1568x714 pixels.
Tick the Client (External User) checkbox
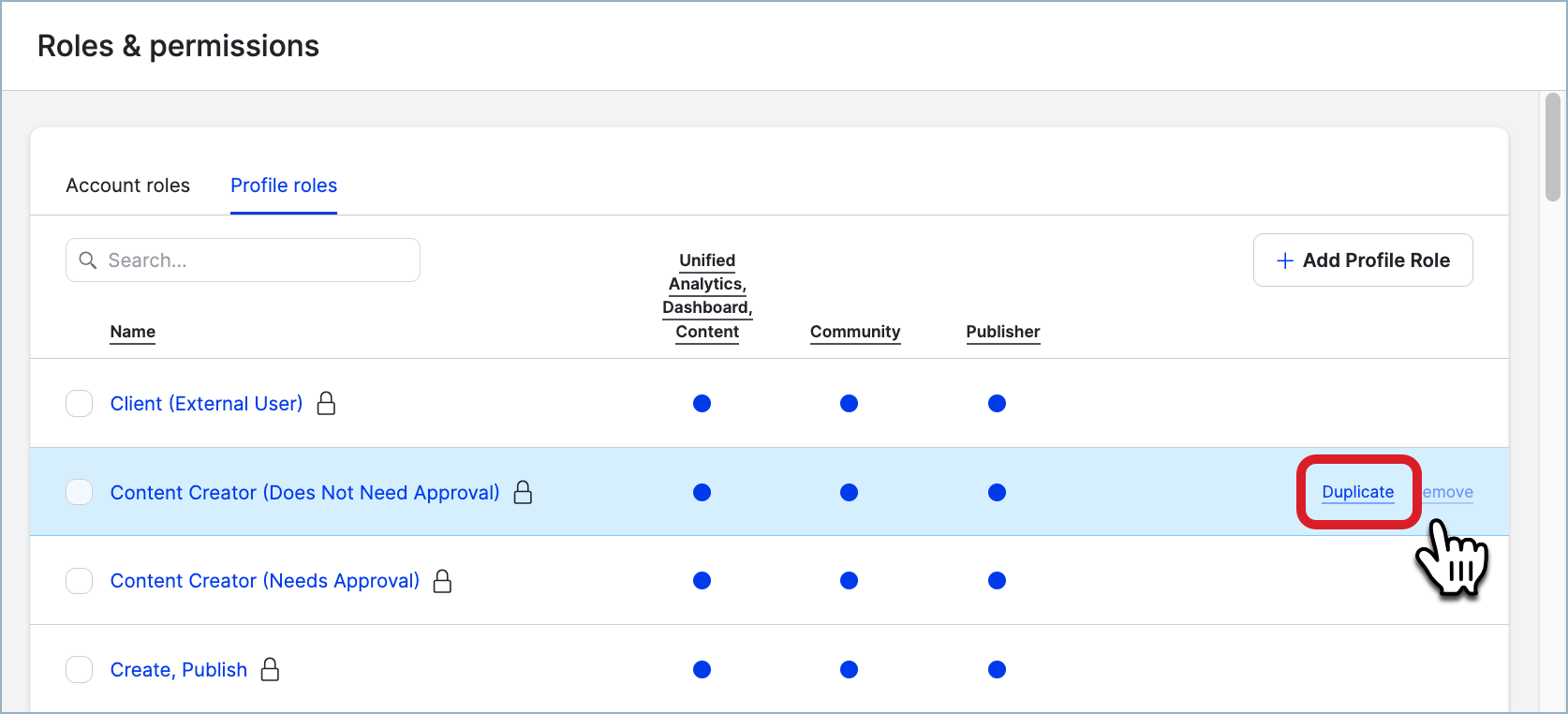pyautogui.click(x=80, y=403)
